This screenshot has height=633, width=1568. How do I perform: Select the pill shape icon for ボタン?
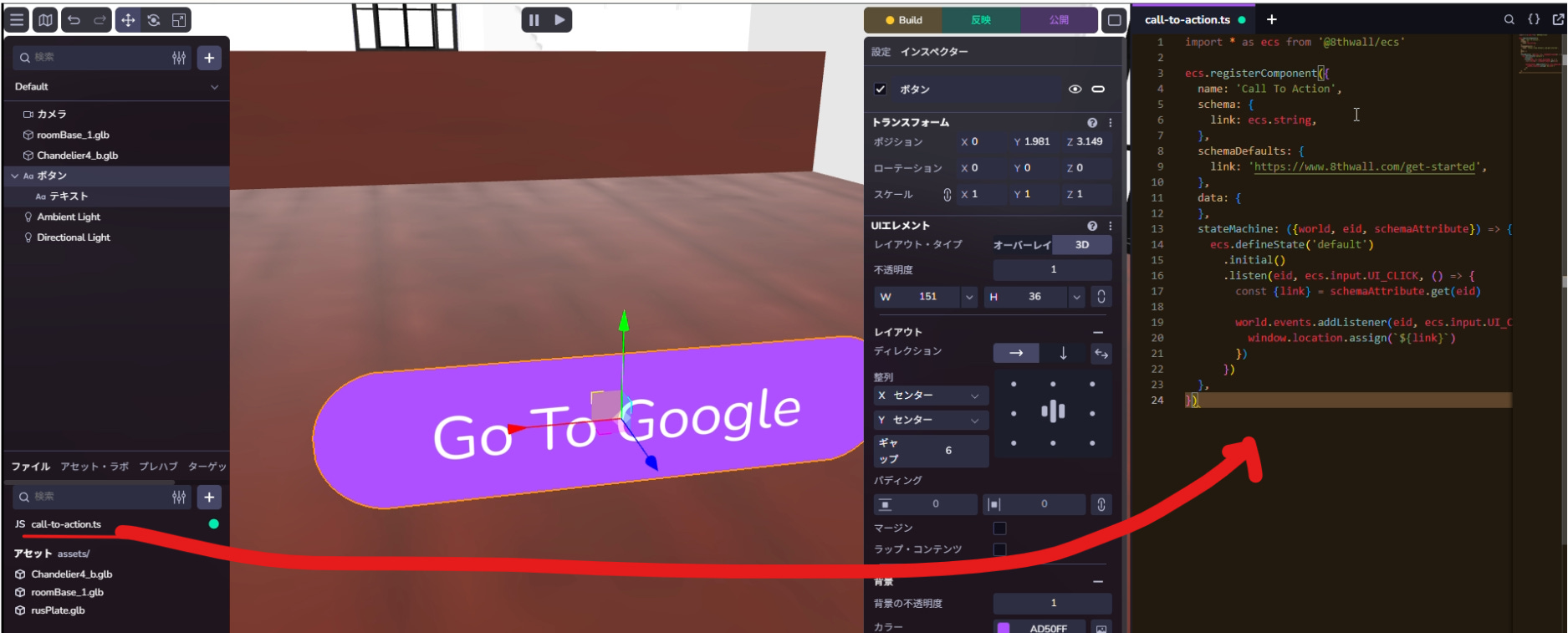[1098, 89]
